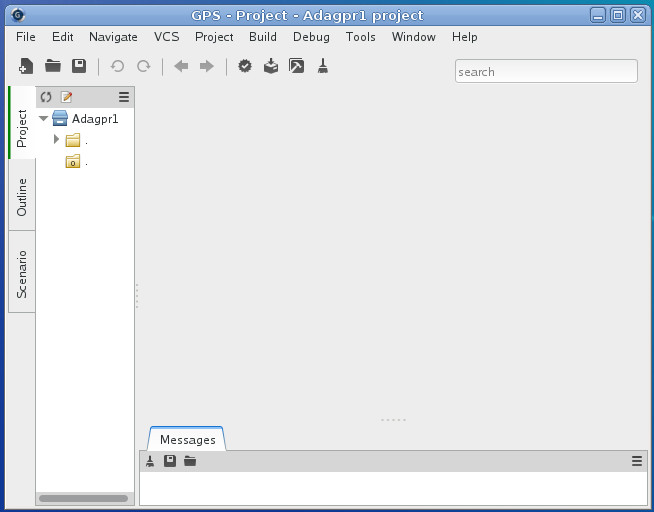654x512 pixels.
Task: Save the current file with the disk icon
Action: [79, 66]
